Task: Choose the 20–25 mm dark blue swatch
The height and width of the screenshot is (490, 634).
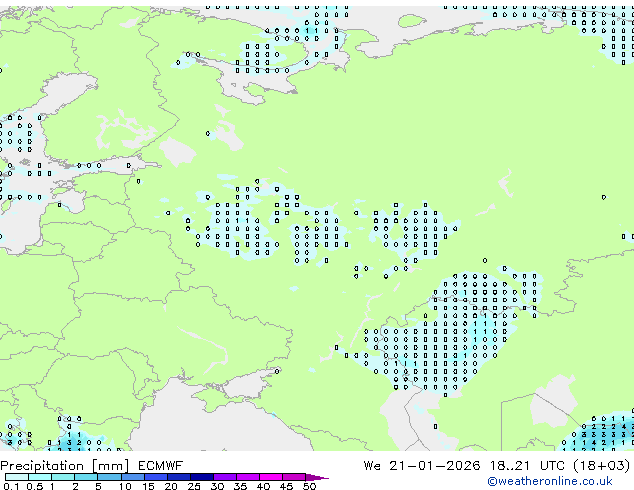Action: (178, 477)
